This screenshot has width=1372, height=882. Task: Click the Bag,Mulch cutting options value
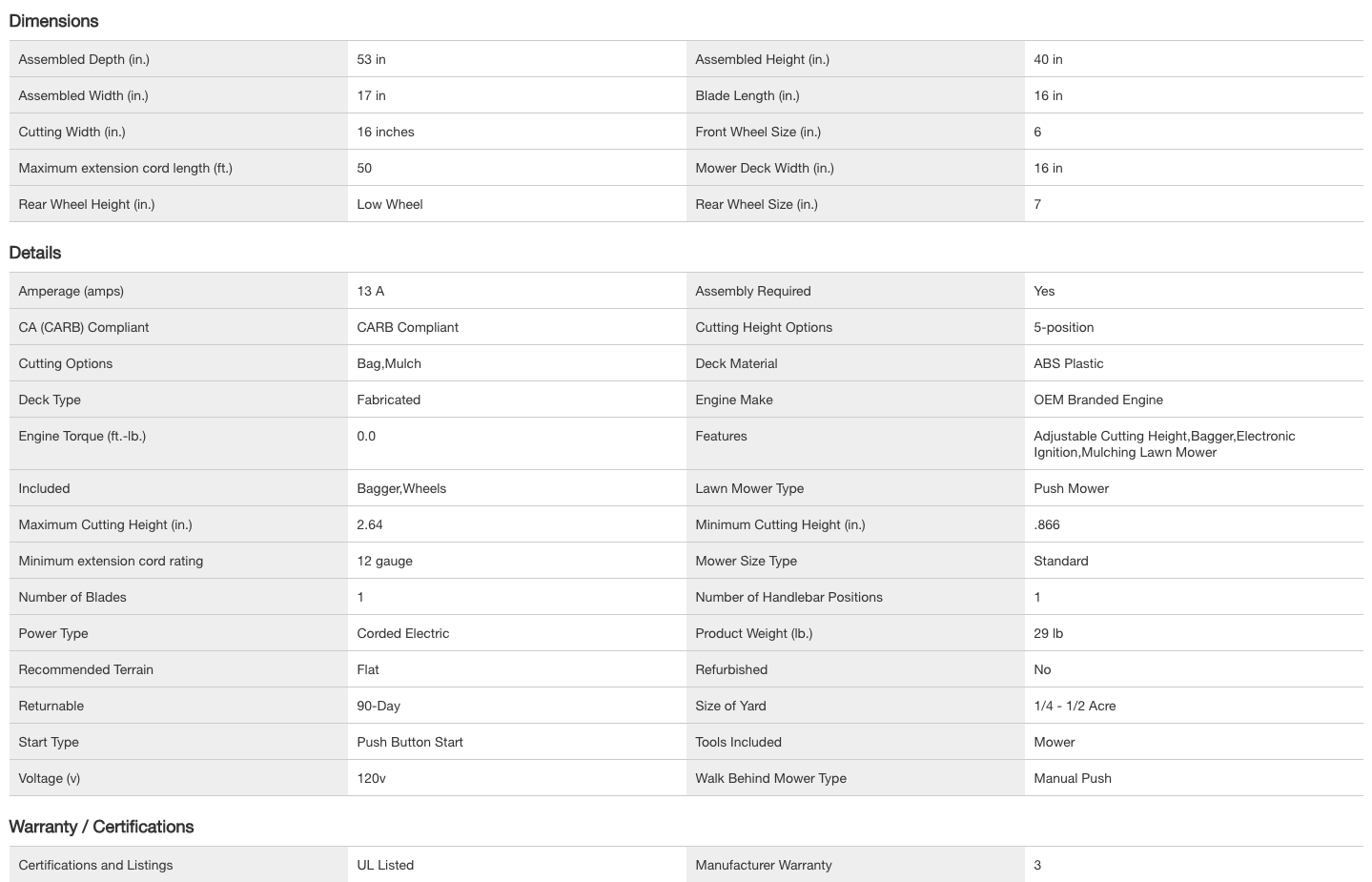pos(388,363)
